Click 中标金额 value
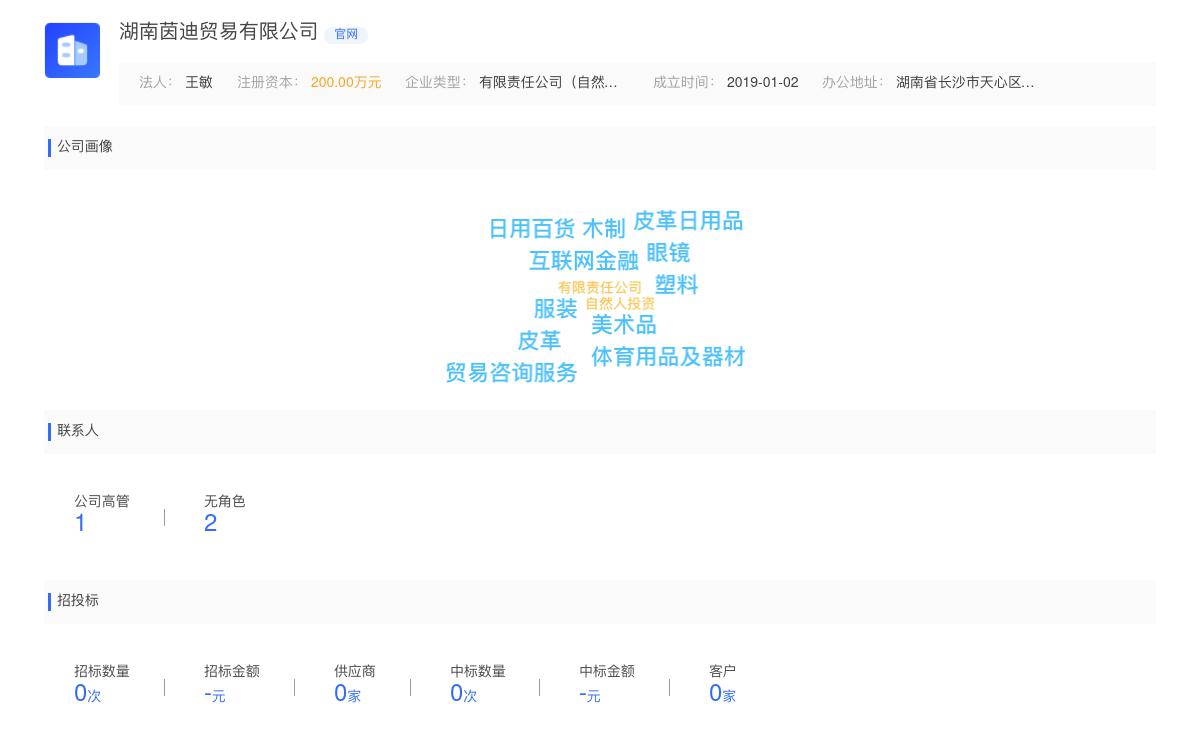Image resolution: width=1200 pixels, height=752 pixels. (x=590, y=694)
